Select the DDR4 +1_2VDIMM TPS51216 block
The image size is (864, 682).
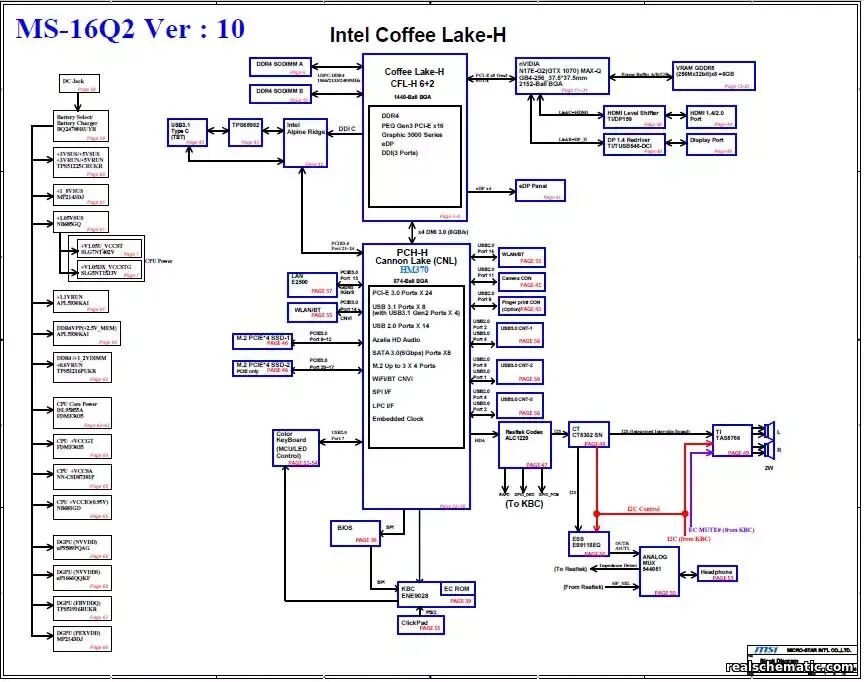click(x=83, y=367)
